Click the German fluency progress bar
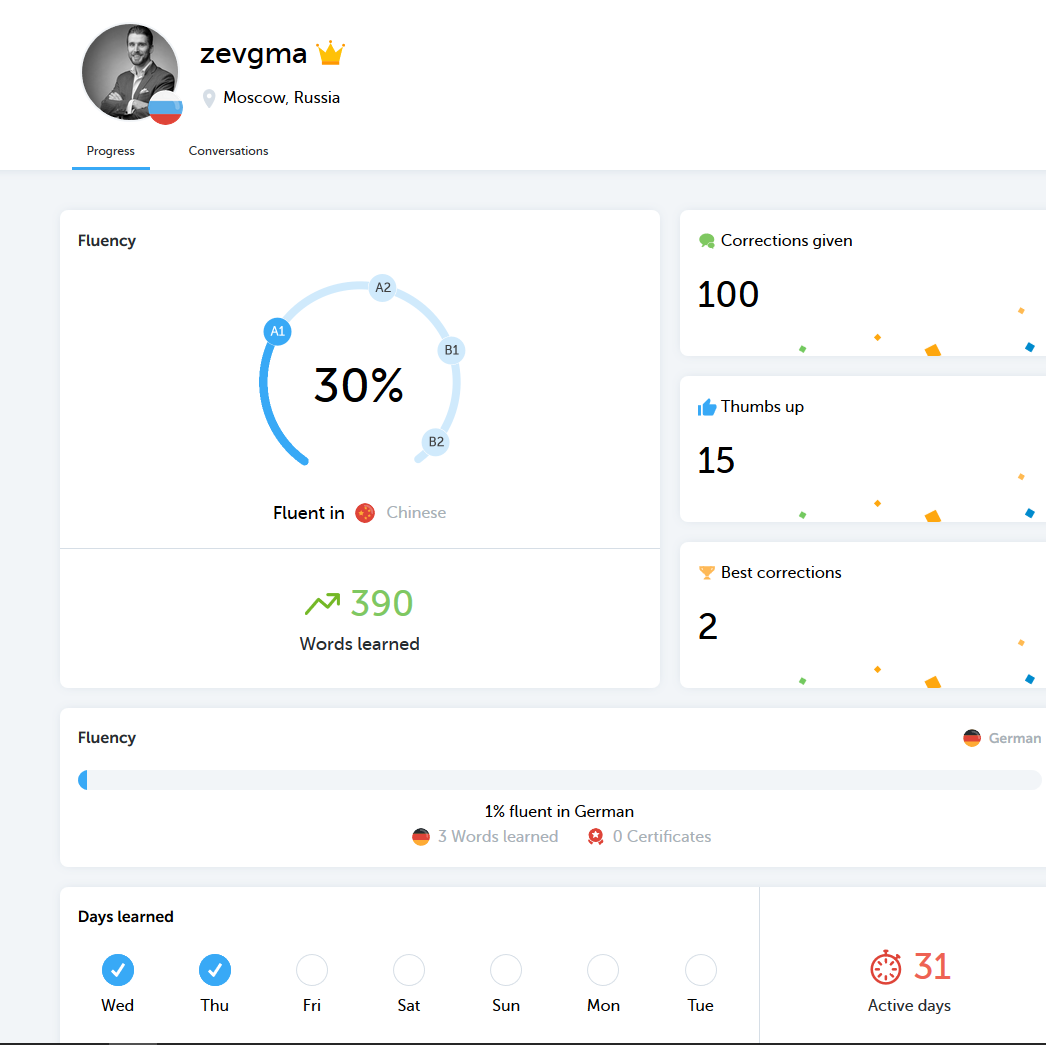 [x=560, y=780]
